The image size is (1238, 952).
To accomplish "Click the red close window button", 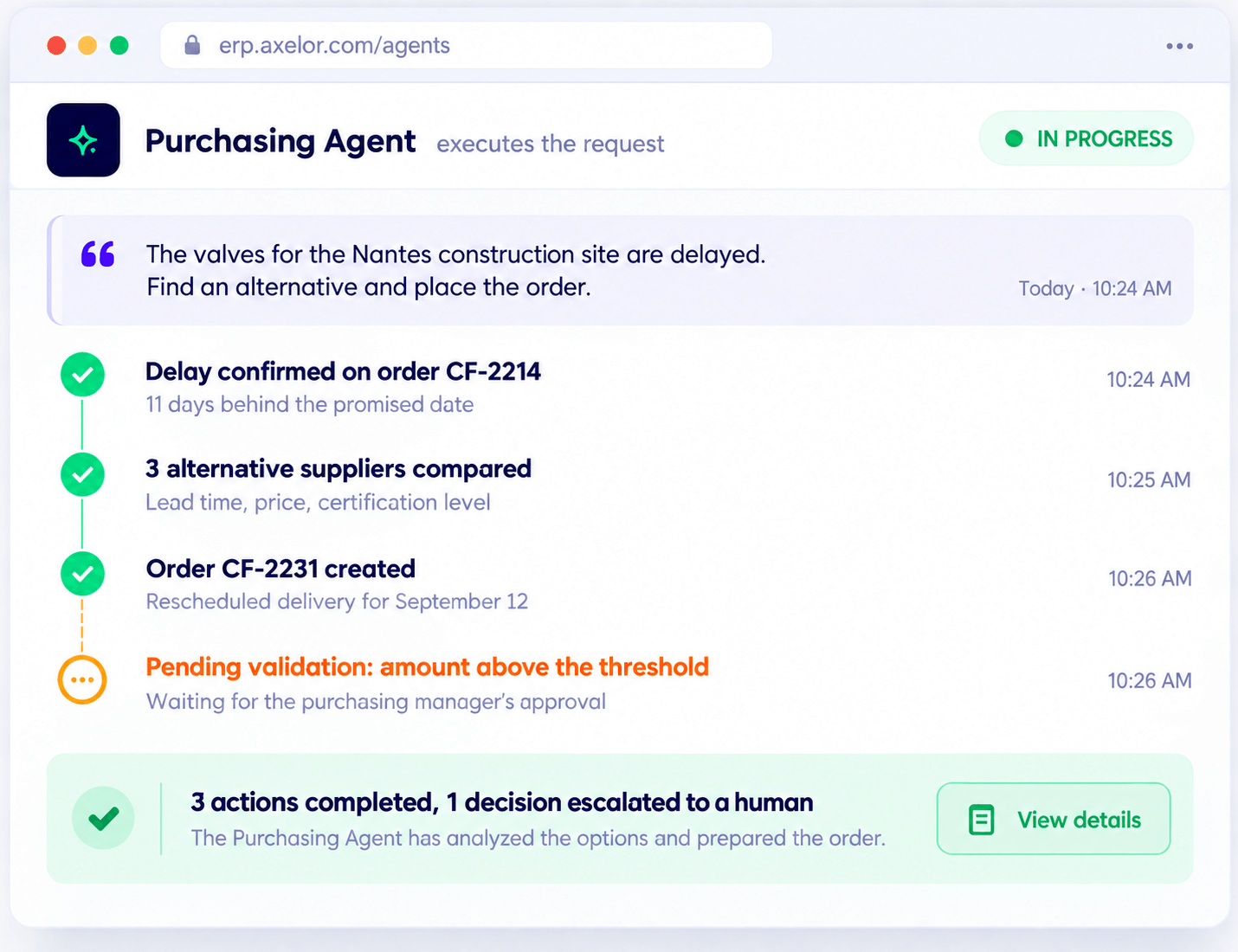I will [x=56, y=45].
